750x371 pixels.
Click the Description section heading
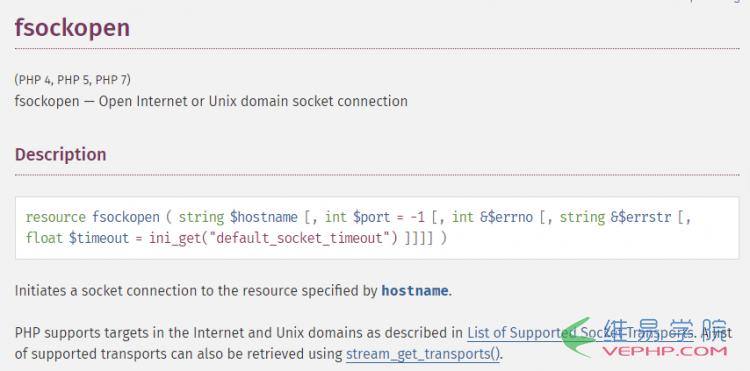61,154
